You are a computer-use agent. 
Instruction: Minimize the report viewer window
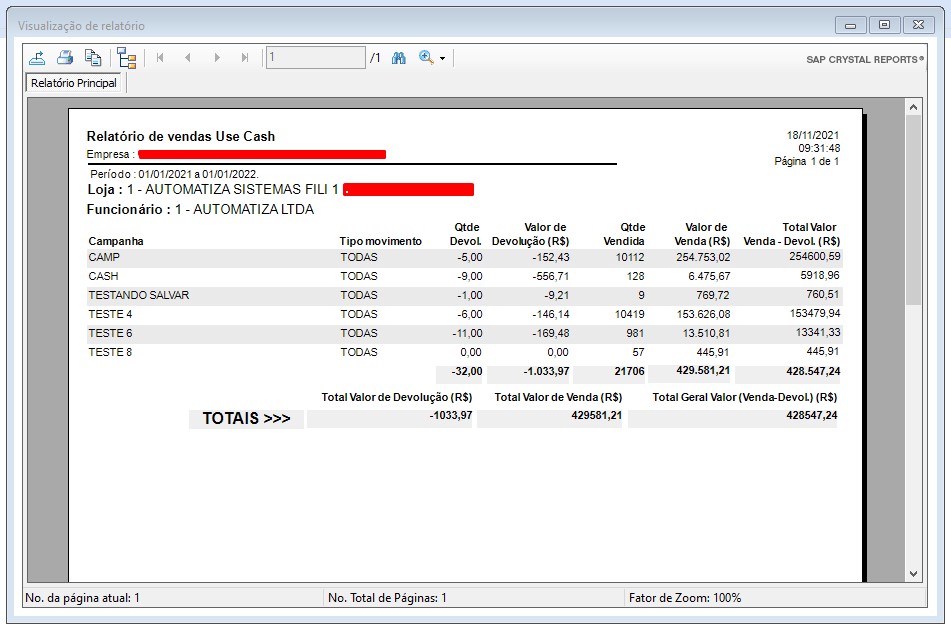click(x=850, y=25)
